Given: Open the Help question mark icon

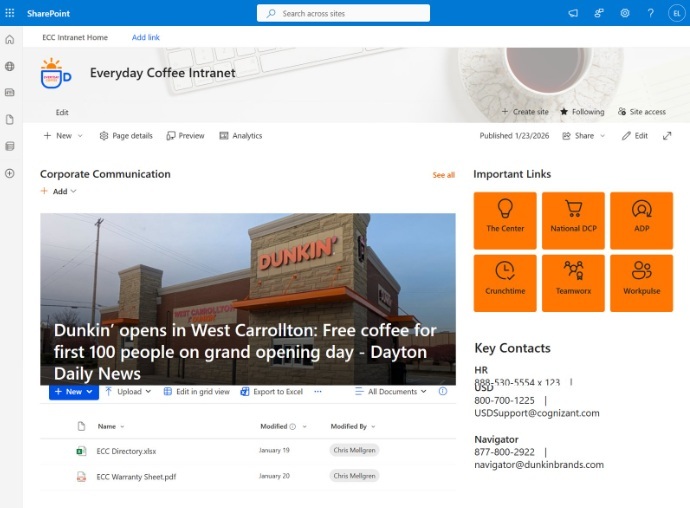Looking at the screenshot, I should click(x=650, y=13).
